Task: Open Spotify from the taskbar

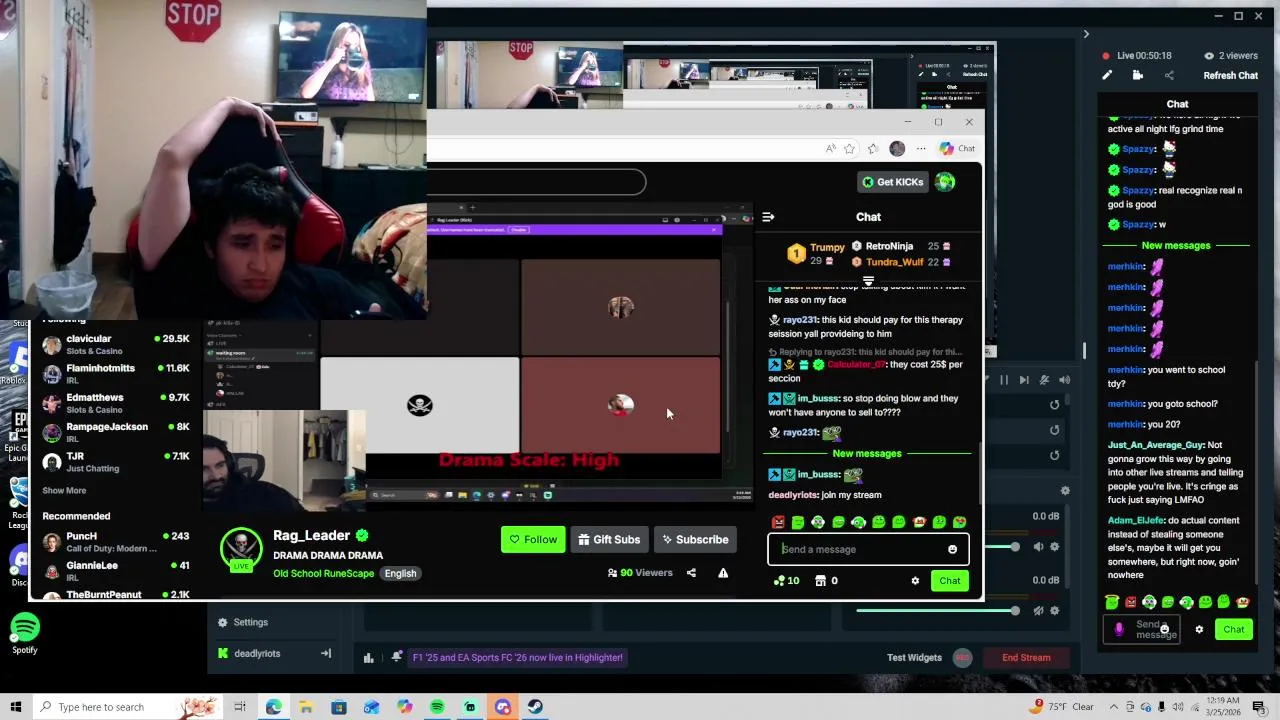Action: coord(437,707)
